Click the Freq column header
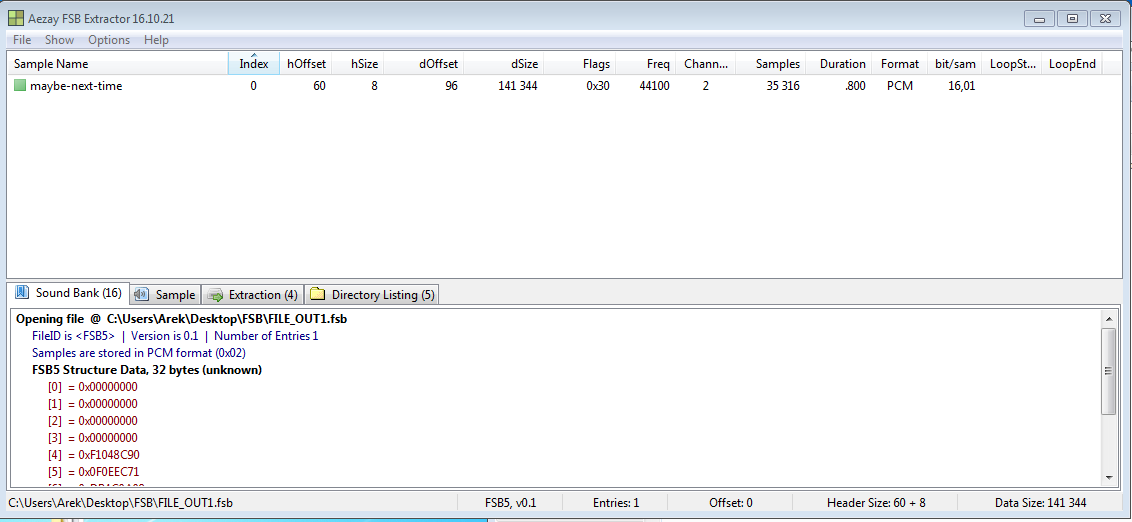 coord(657,64)
